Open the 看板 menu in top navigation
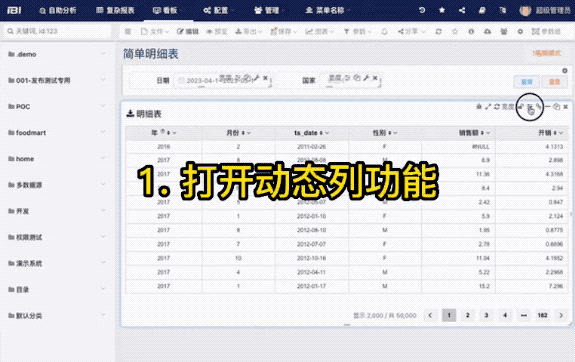 pyautogui.click(x=166, y=10)
